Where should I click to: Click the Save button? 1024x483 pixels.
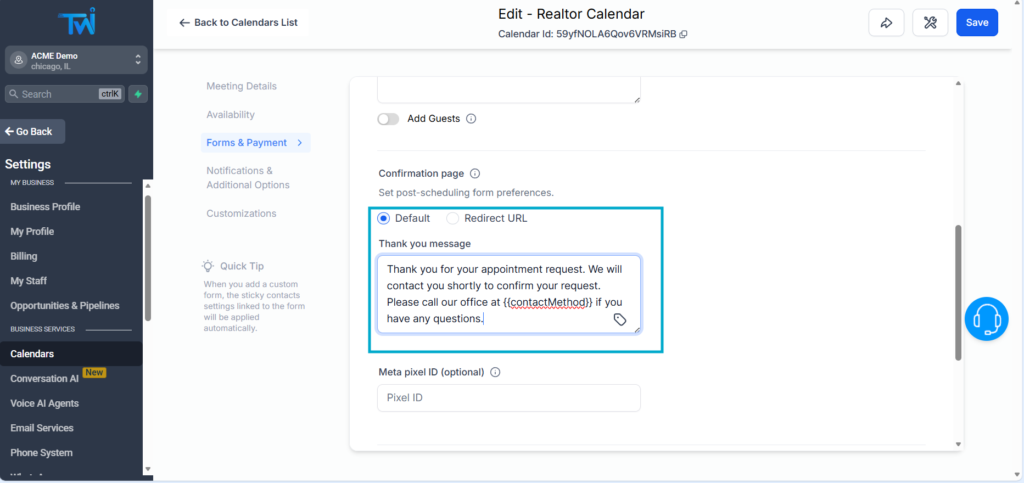[977, 23]
